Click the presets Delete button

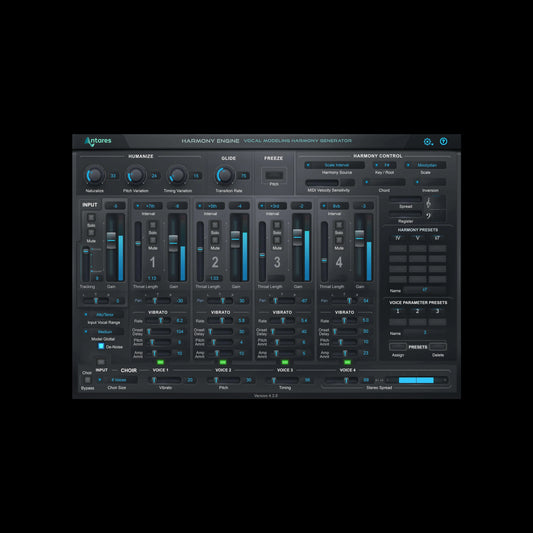point(438,347)
